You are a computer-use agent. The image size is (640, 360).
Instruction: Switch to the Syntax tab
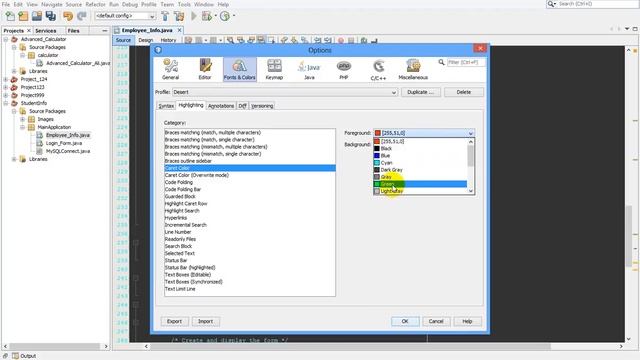click(166, 106)
